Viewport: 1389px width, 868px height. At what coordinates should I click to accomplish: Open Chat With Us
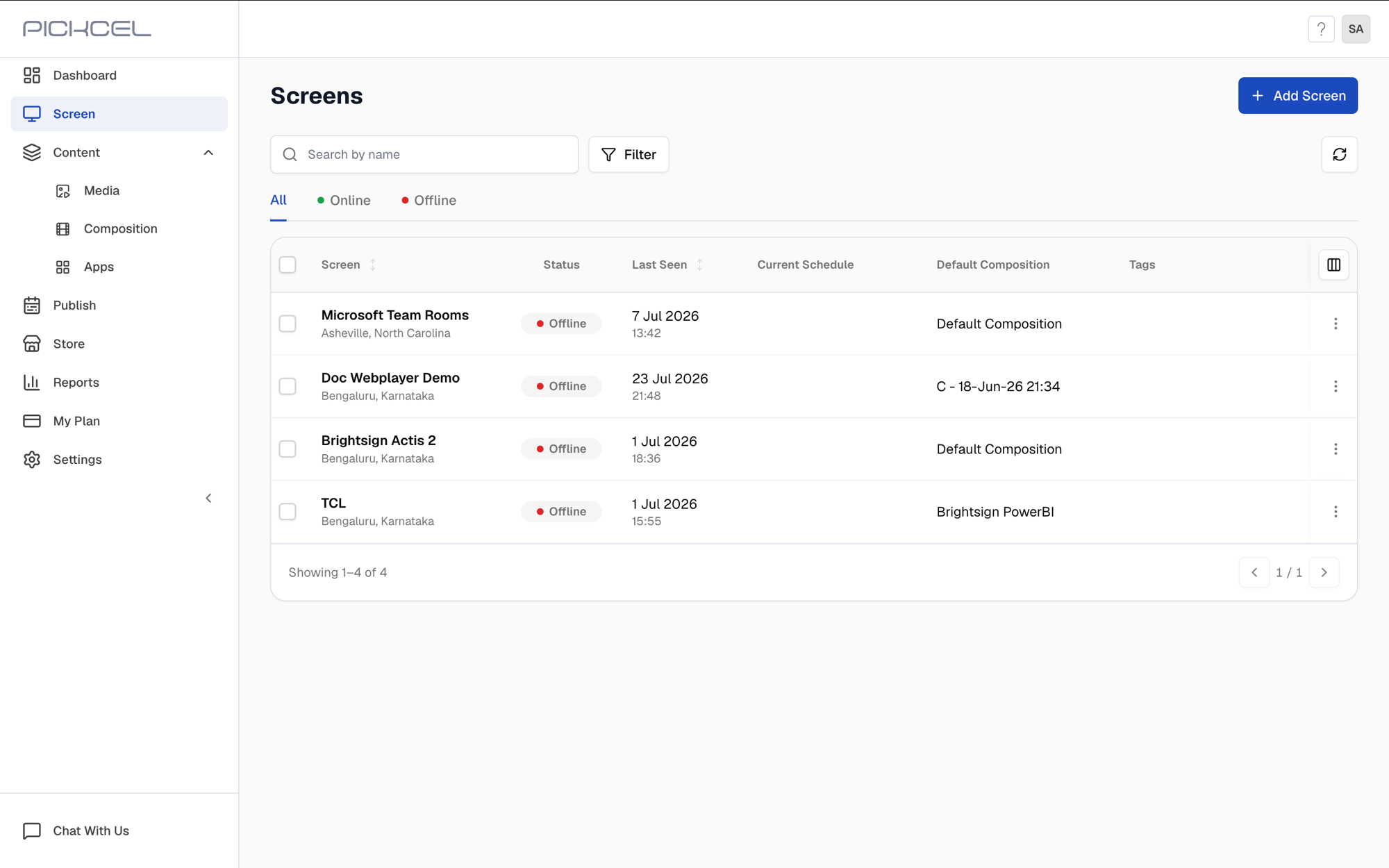pos(76,831)
